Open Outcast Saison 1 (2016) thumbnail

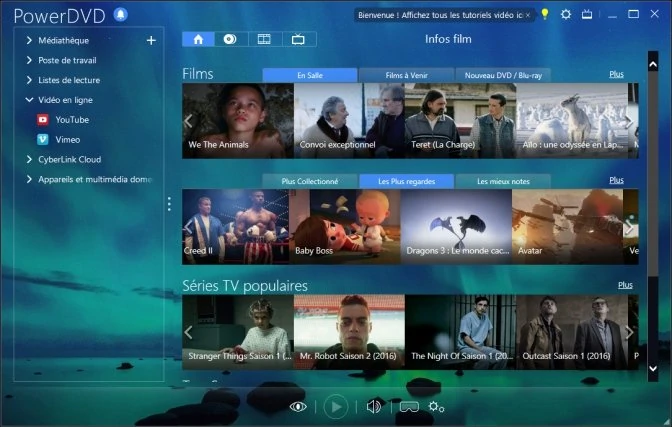pyautogui.click(x=572, y=332)
